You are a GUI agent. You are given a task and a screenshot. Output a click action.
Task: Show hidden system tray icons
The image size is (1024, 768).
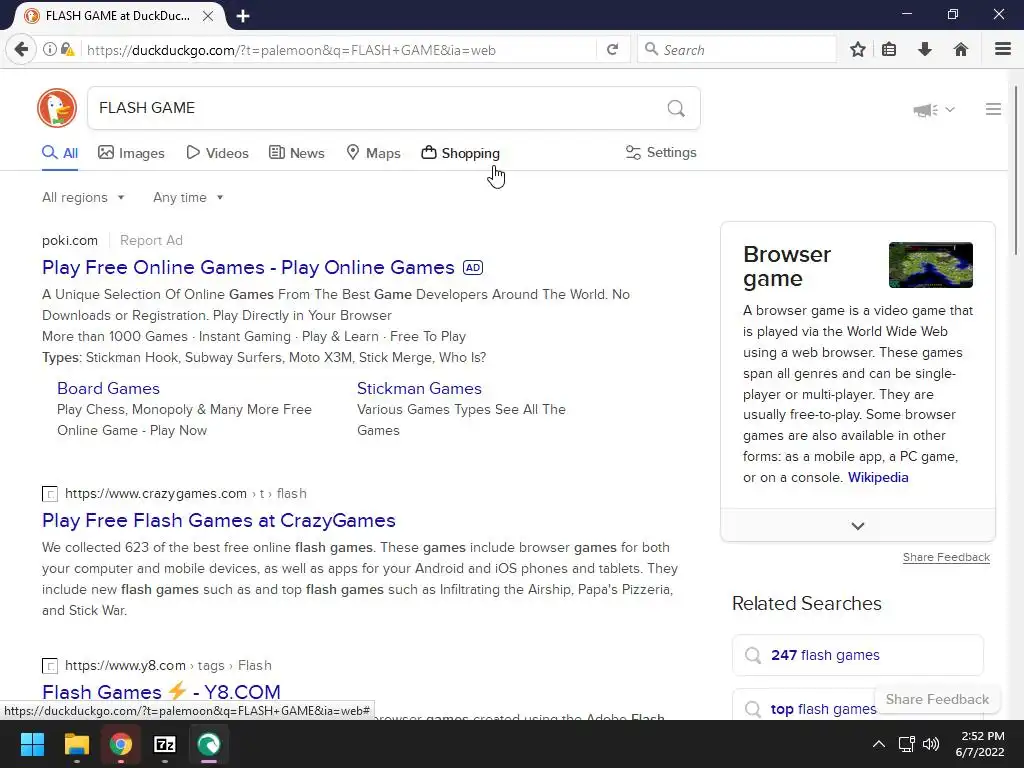(879, 744)
